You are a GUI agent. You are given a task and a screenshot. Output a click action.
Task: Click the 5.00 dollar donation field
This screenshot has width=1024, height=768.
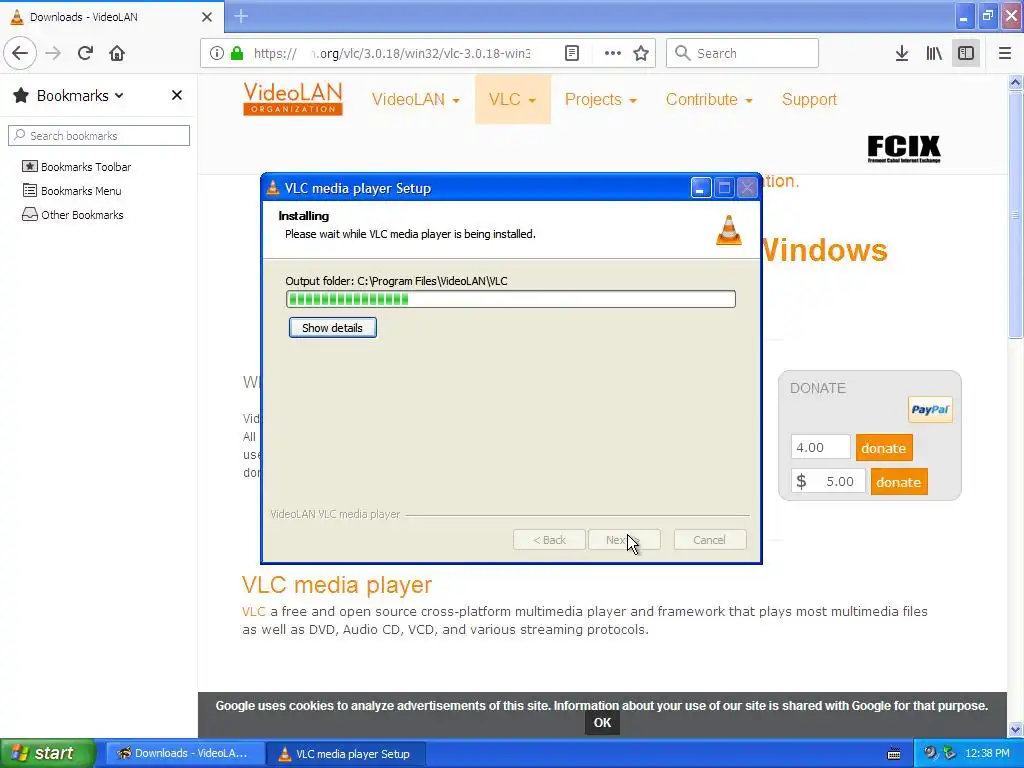coord(827,481)
